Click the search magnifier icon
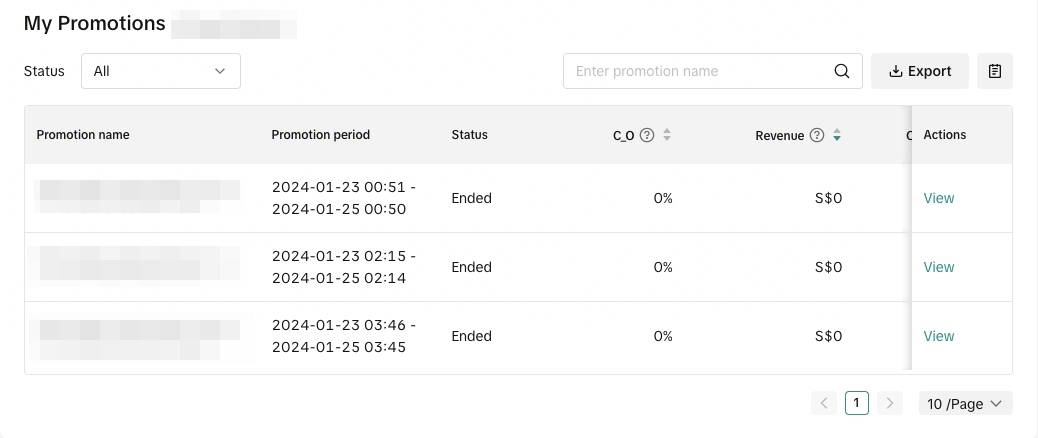Screen dimensions: 1038x438 coord(842,71)
